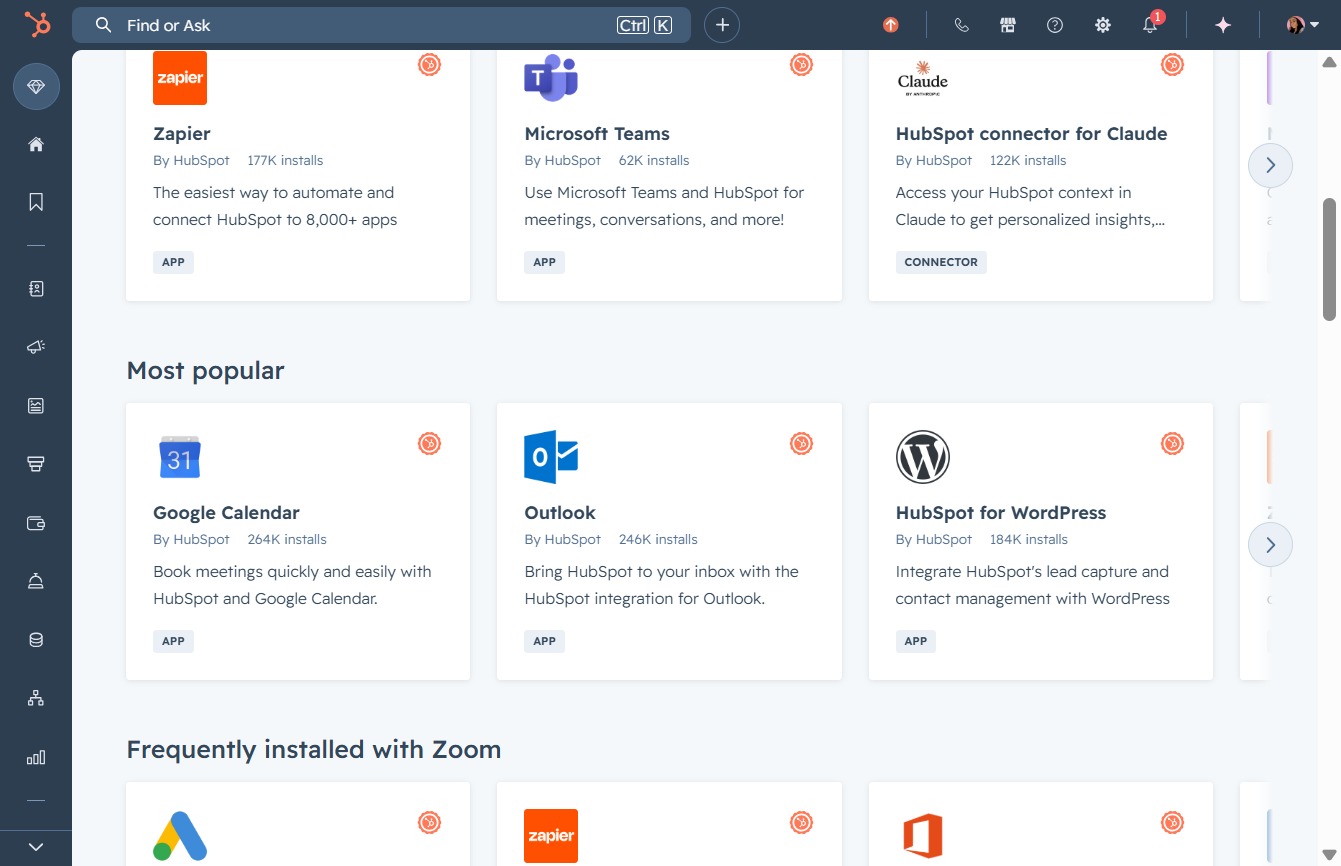Click the "Most popular" section heading
The width and height of the screenshot is (1341, 866).
tap(205, 371)
